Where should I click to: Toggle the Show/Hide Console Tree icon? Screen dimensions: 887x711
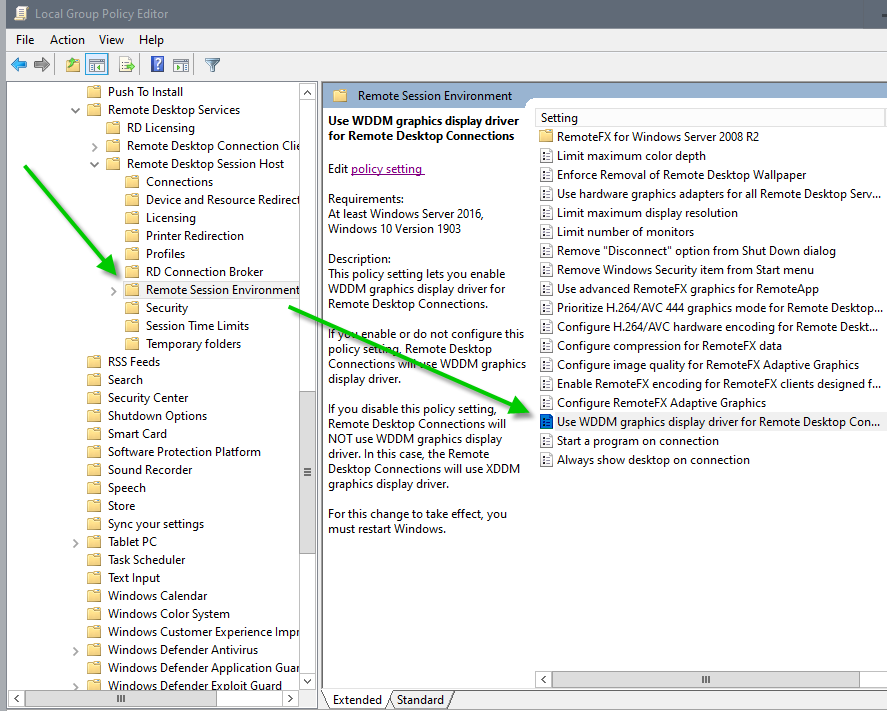click(x=97, y=65)
